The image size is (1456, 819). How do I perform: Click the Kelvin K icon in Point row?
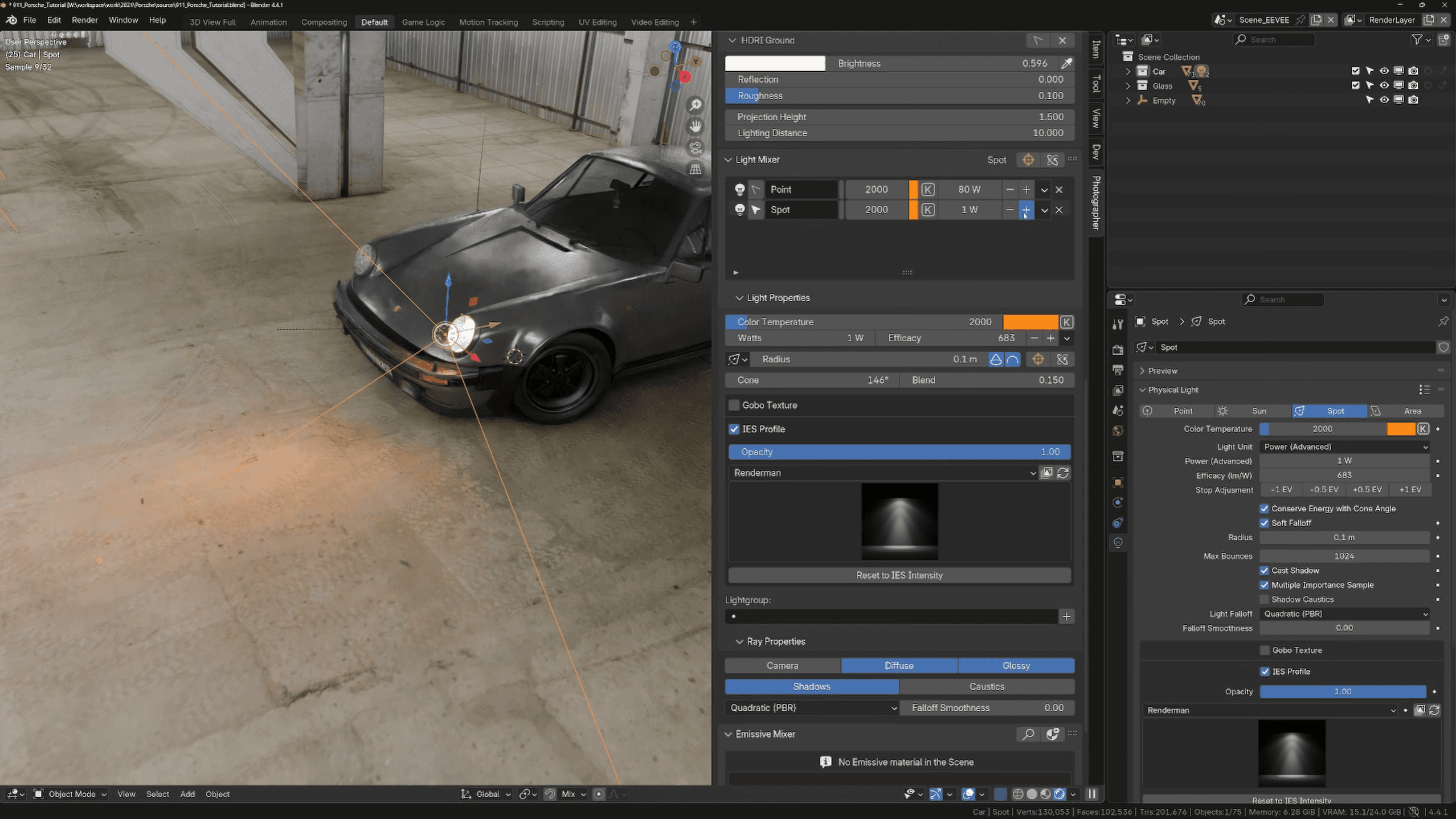pos(927,190)
